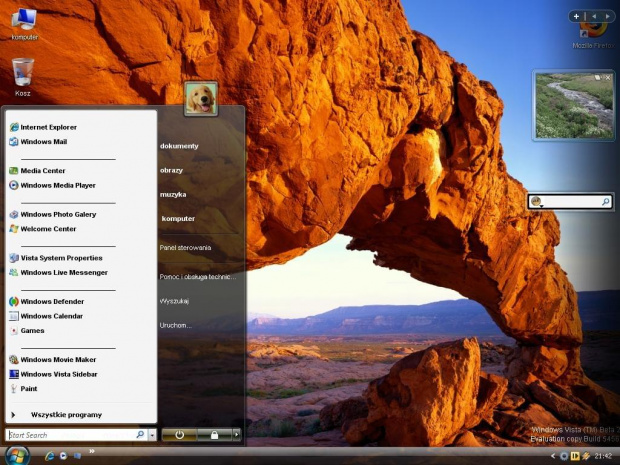
Task: Open the Games entry
Action: coord(26,331)
